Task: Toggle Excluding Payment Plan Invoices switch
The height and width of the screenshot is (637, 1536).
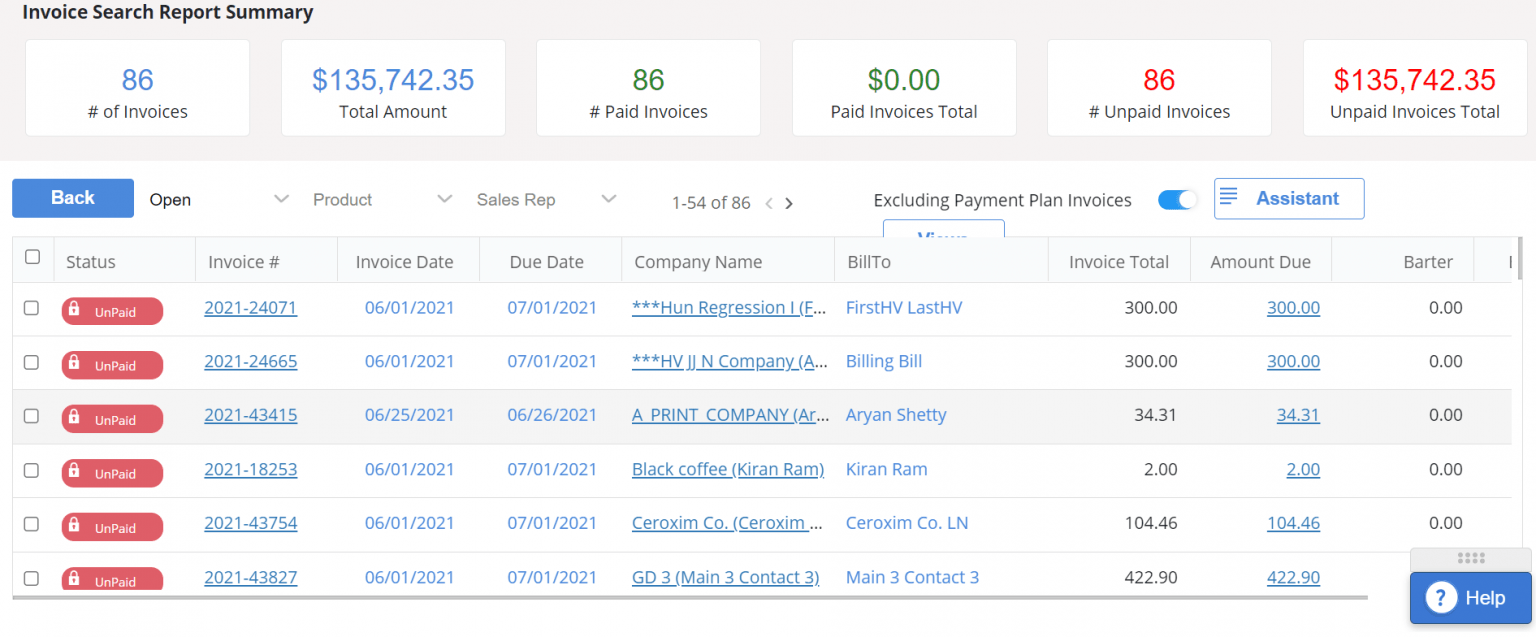Action: 1177,200
